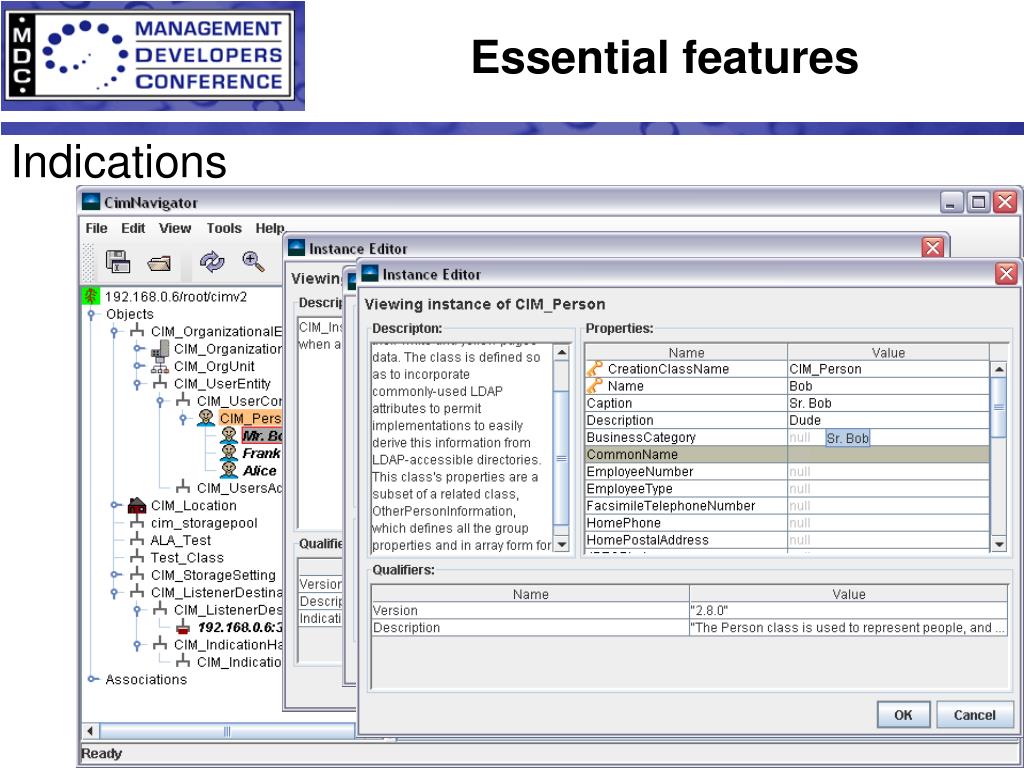Expand the Associations tree node
1024x768 pixels.
click(x=94, y=679)
